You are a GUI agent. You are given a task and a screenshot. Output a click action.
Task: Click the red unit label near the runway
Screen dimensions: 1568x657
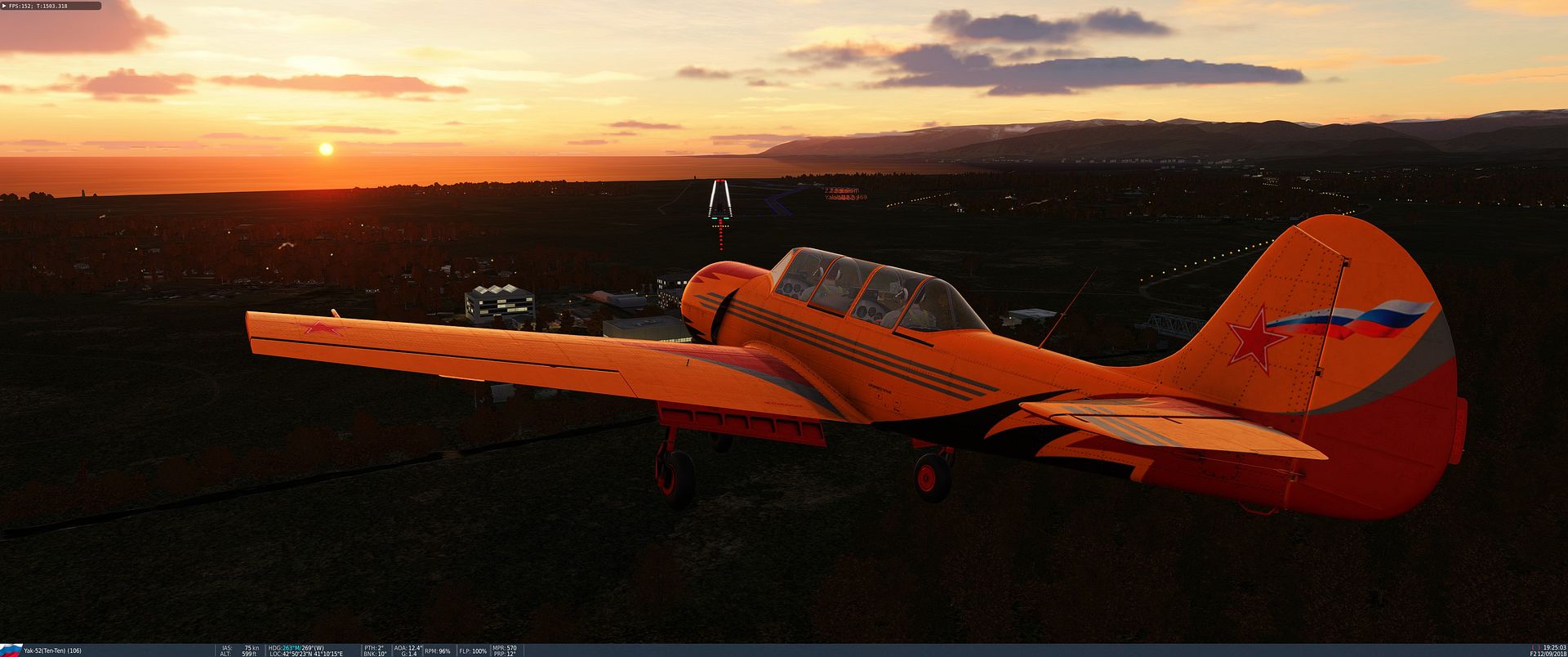(x=844, y=194)
